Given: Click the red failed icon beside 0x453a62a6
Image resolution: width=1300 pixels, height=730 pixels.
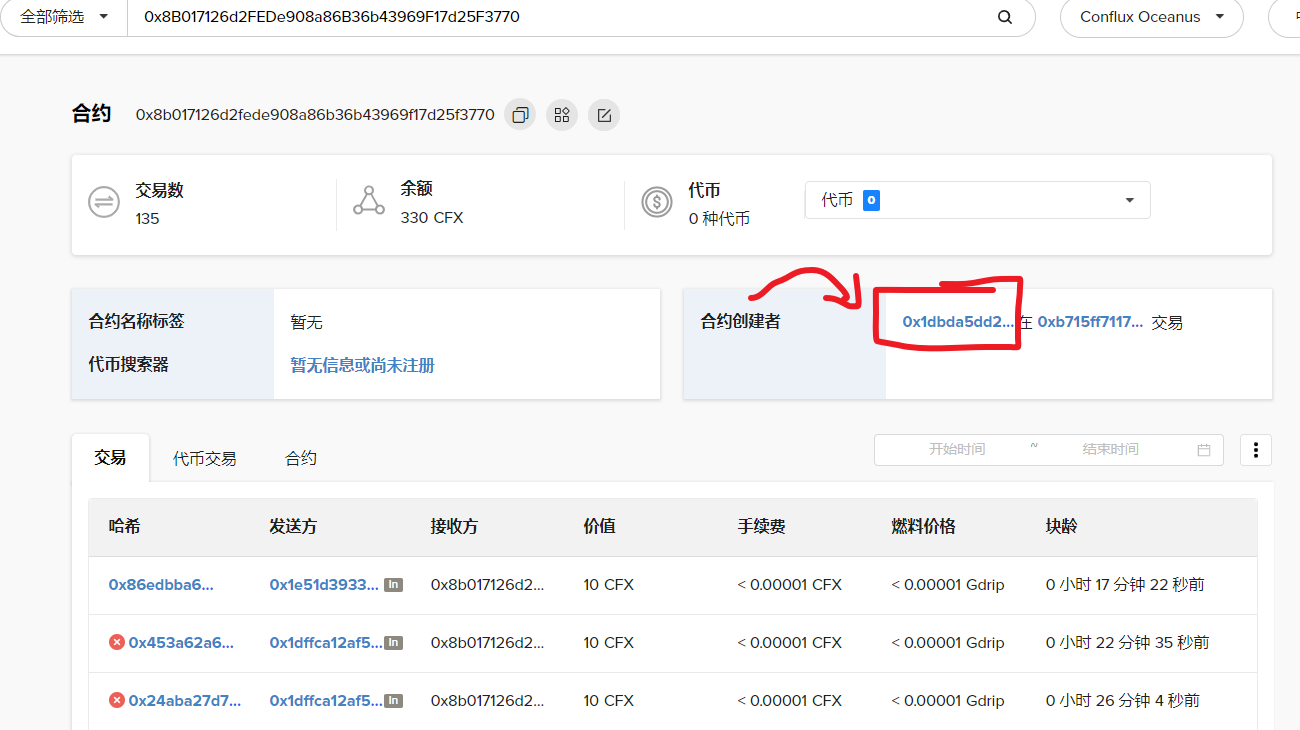Looking at the screenshot, I should pos(117,643).
